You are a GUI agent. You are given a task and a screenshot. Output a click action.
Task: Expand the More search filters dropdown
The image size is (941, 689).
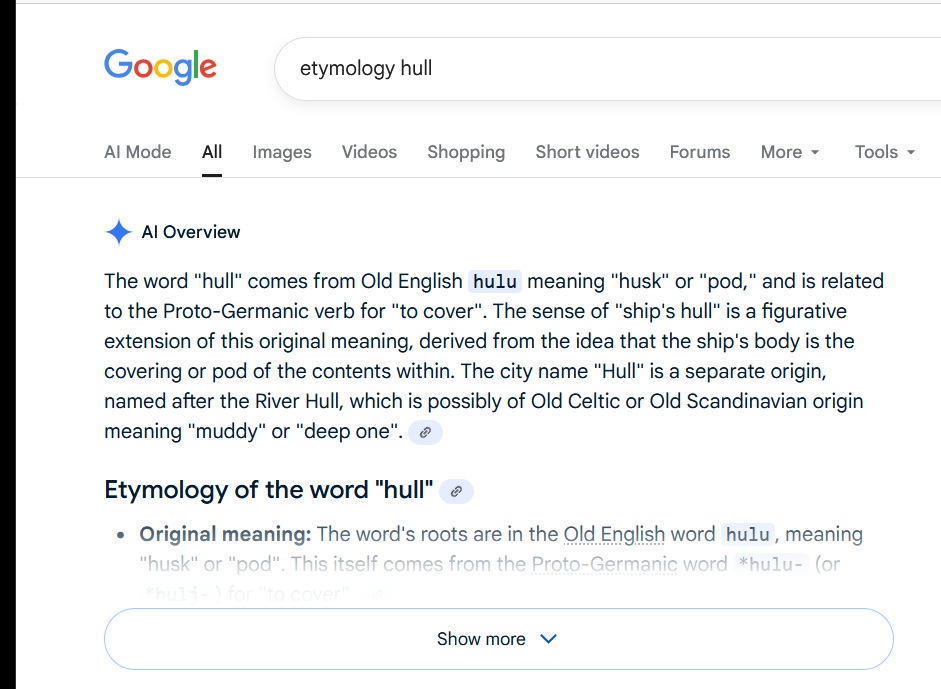(x=789, y=152)
